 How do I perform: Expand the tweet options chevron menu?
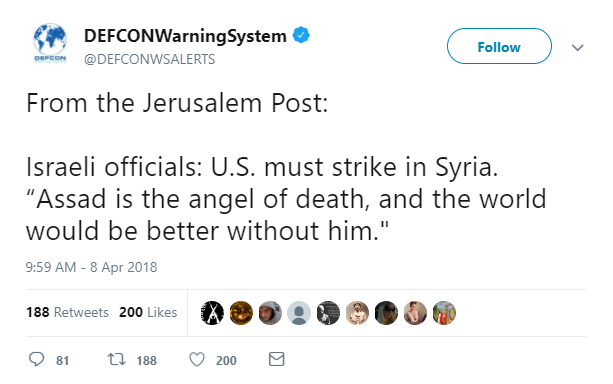pos(577,48)
